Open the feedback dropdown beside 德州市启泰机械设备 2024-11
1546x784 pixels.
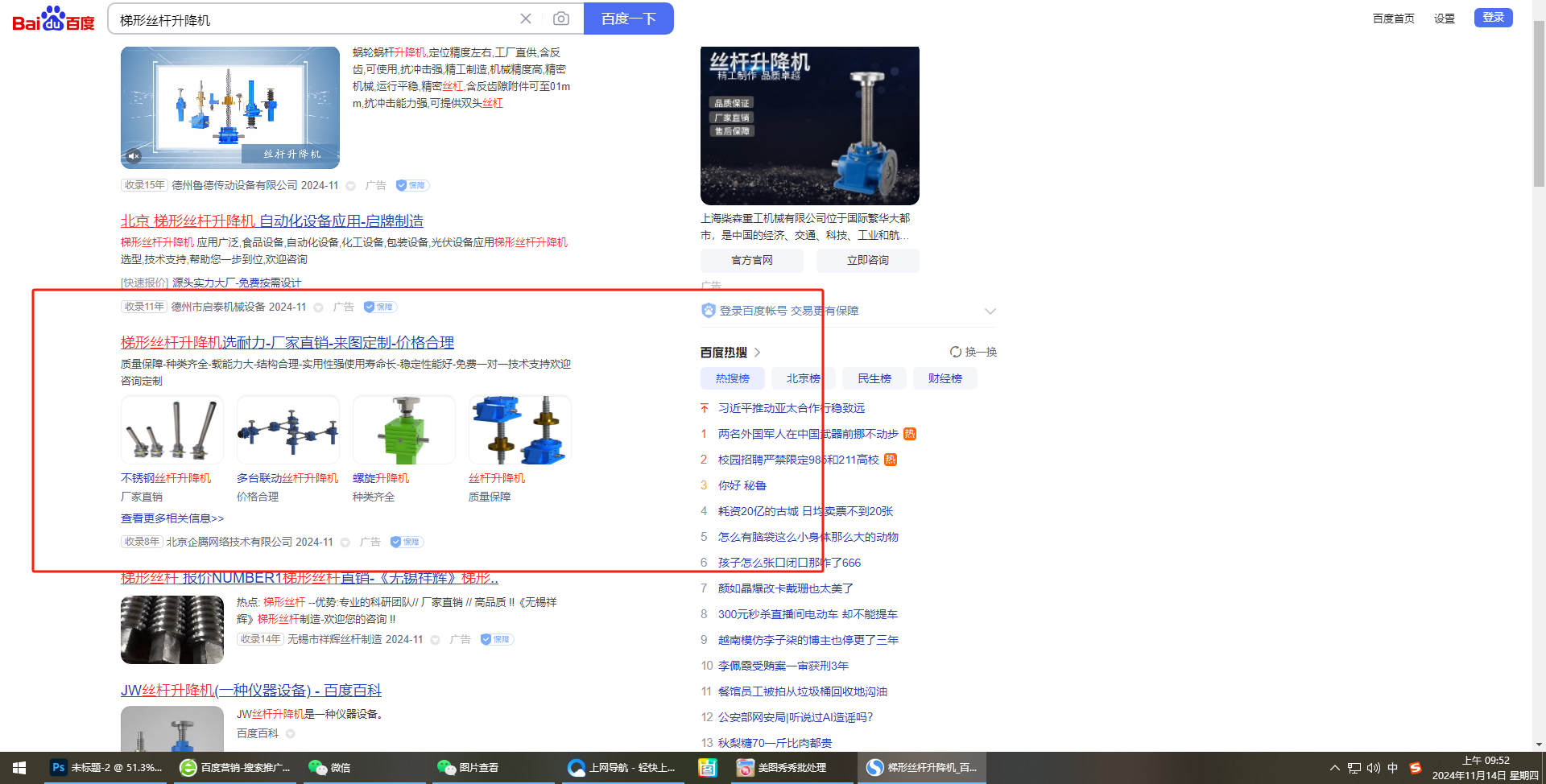pyautogui.click(x=318, y=307)
